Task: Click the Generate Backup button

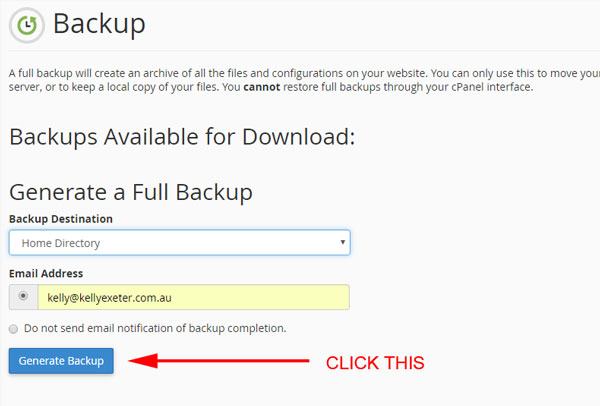Action: point(61,361)
